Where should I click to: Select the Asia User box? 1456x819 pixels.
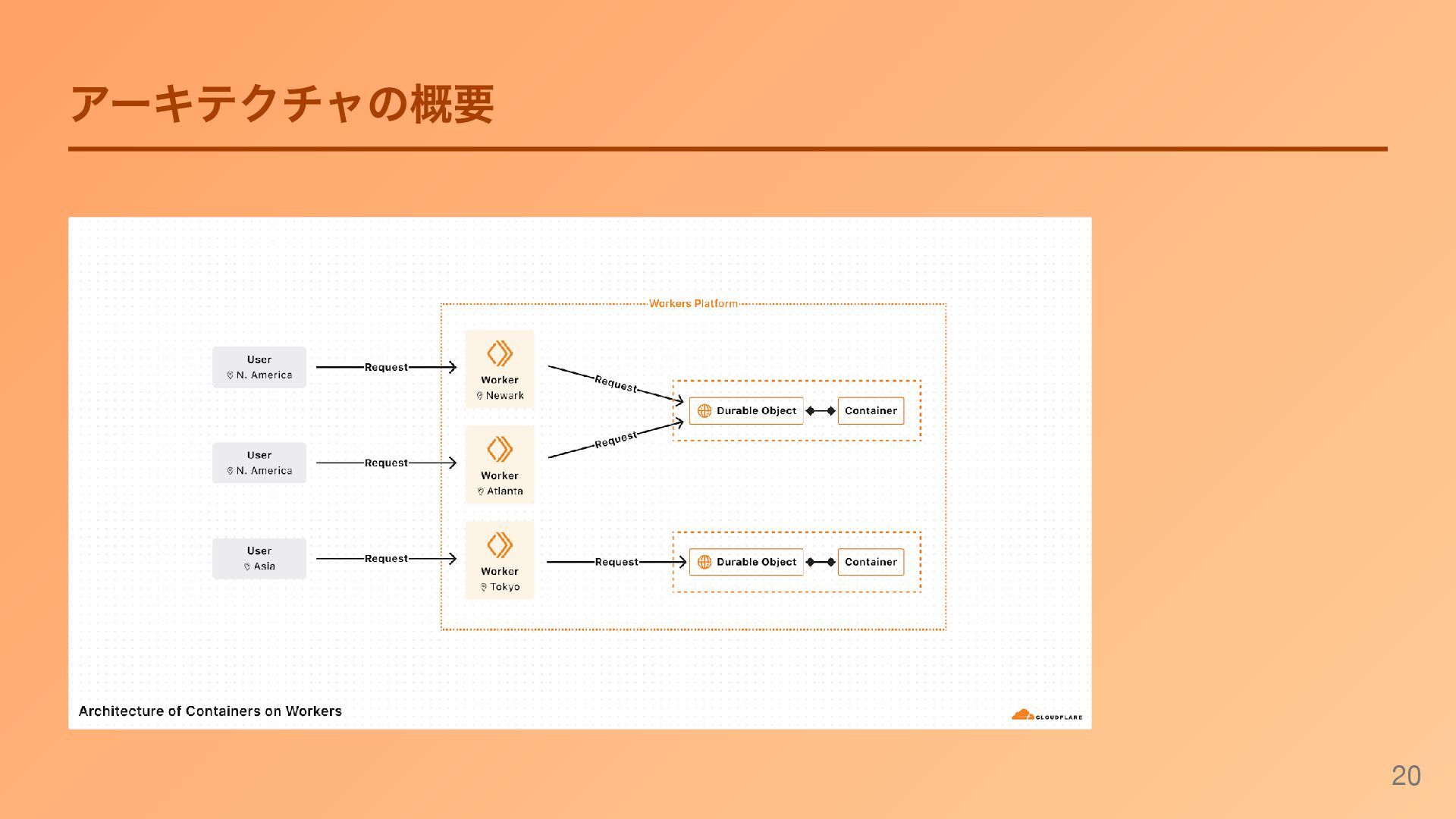[259, 558]
